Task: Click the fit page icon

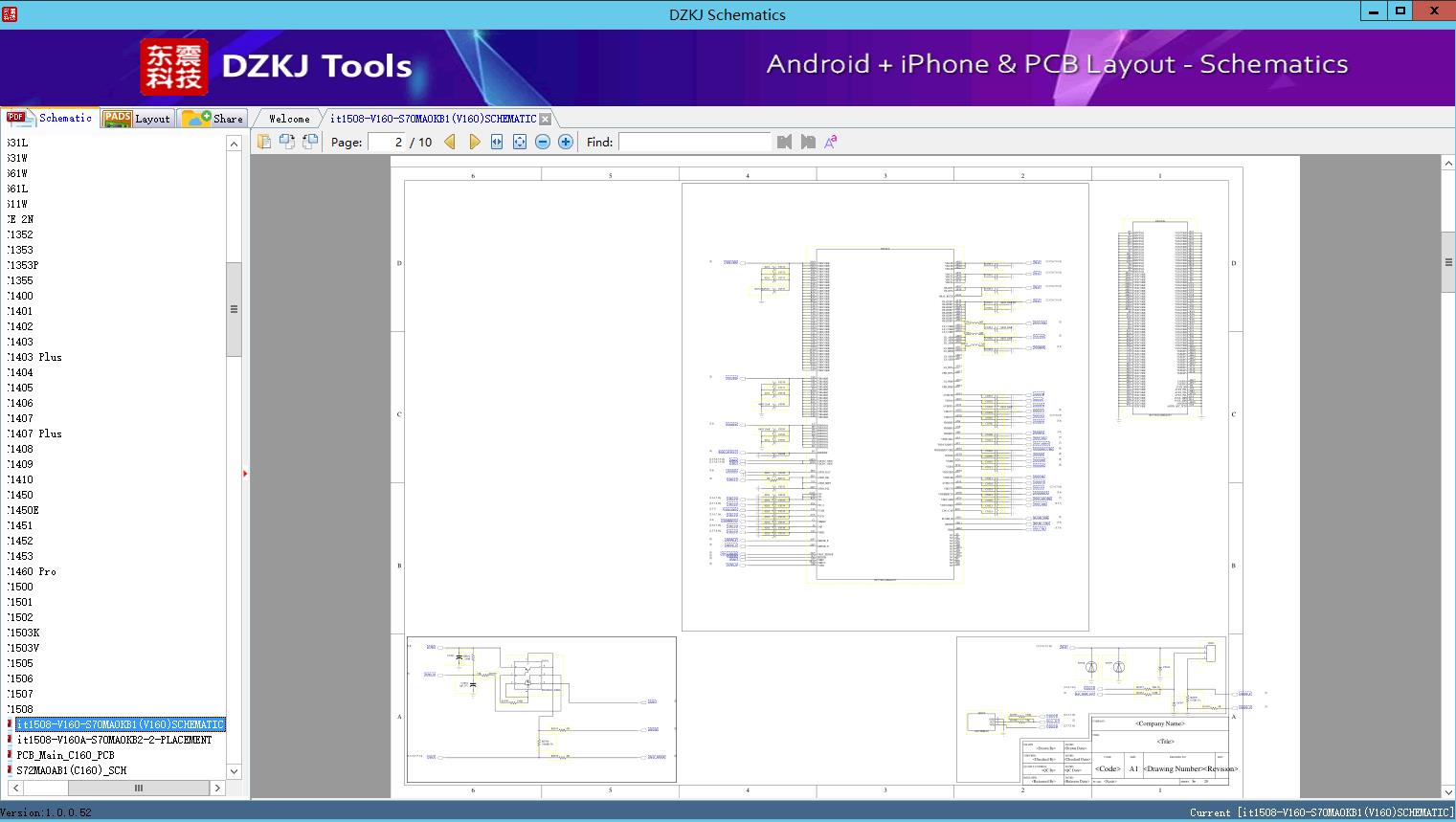Action: [520, 142]
